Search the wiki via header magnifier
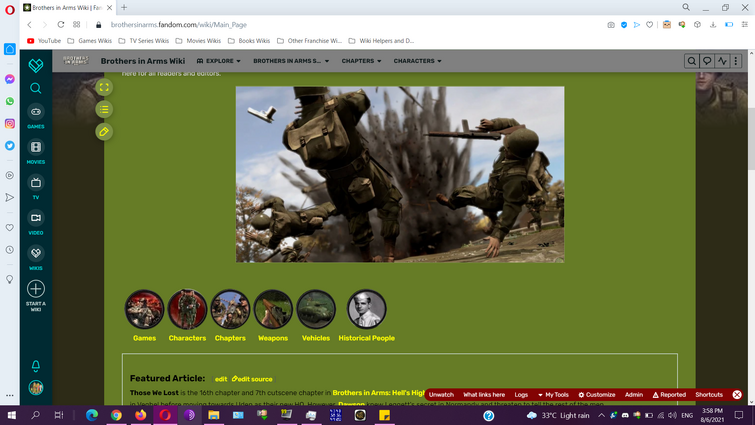The width and height of the screenshot is (755, 425). (x=691, y=61)
